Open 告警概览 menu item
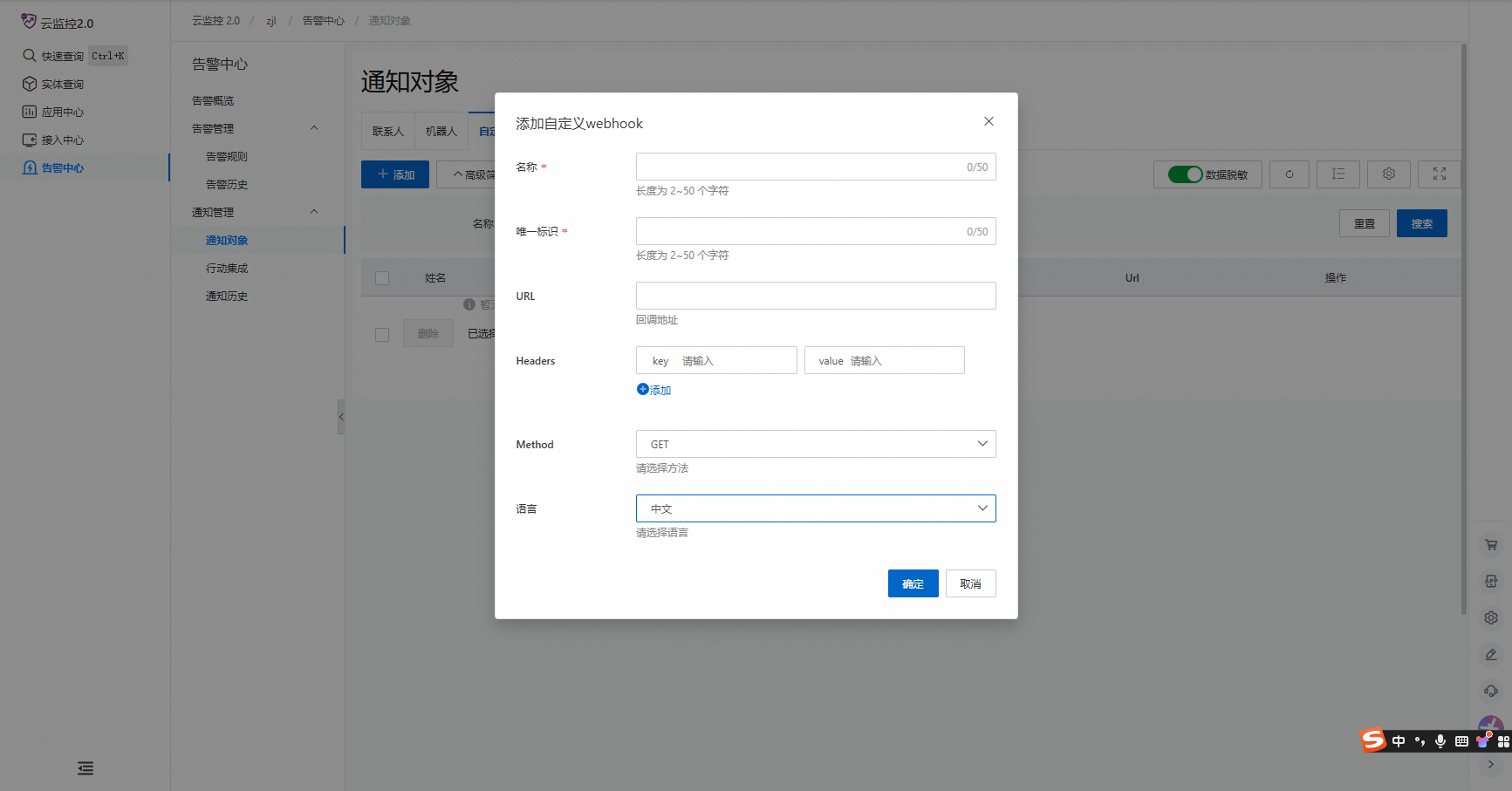Viewport: 1512px width, 791px height. coord(213,100)
